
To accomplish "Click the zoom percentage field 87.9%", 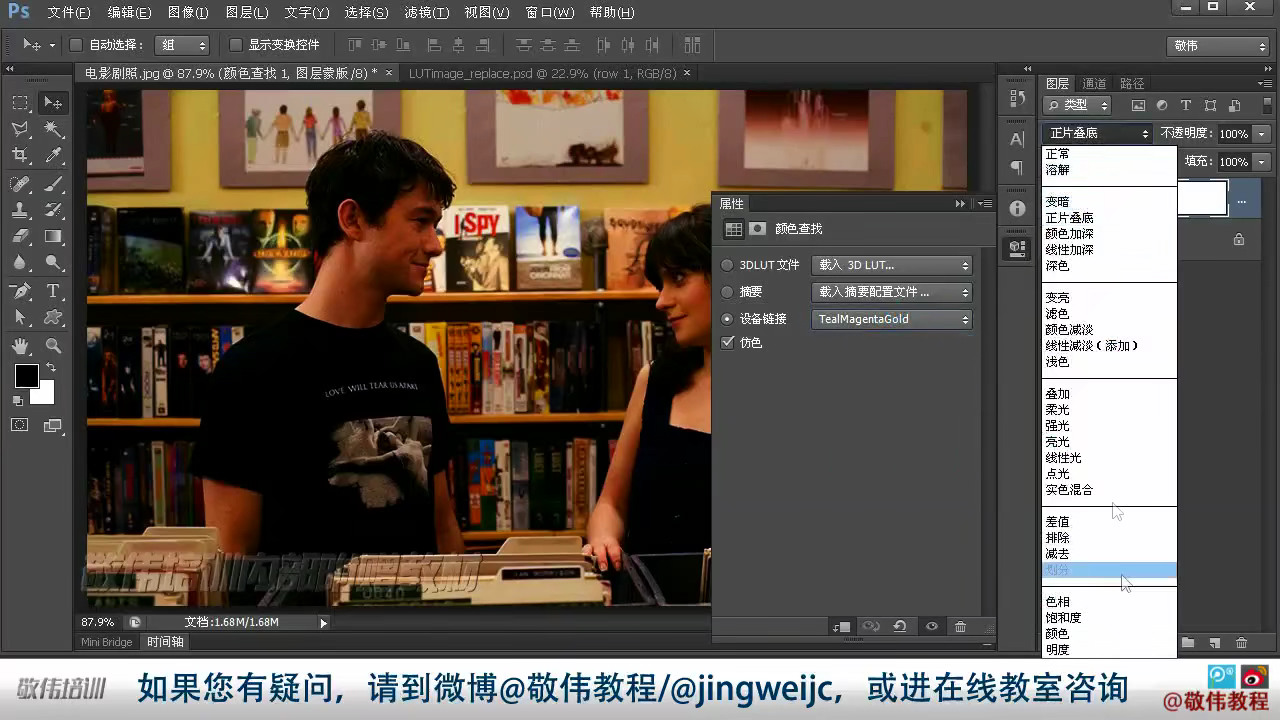I will 98,622.
